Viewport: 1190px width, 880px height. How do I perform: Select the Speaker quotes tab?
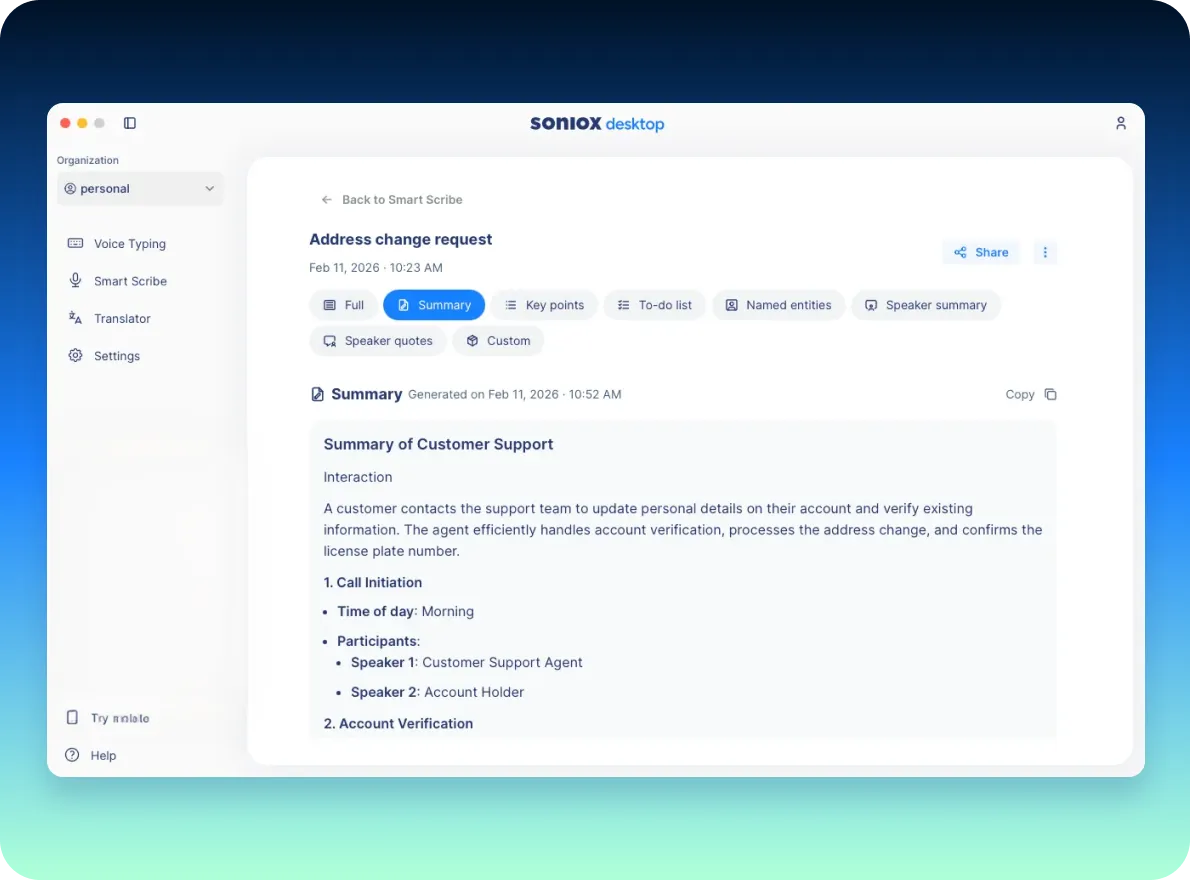377,341
